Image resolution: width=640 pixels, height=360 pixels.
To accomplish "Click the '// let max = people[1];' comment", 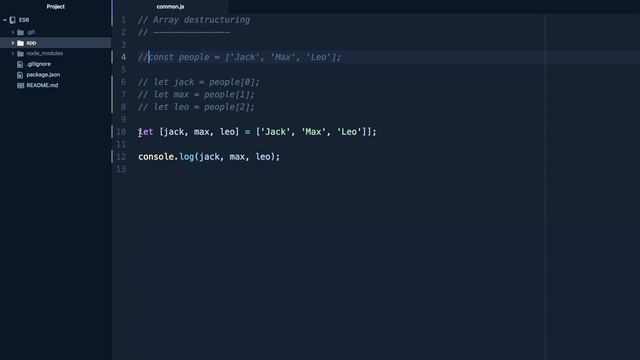I will coord(196,95).
